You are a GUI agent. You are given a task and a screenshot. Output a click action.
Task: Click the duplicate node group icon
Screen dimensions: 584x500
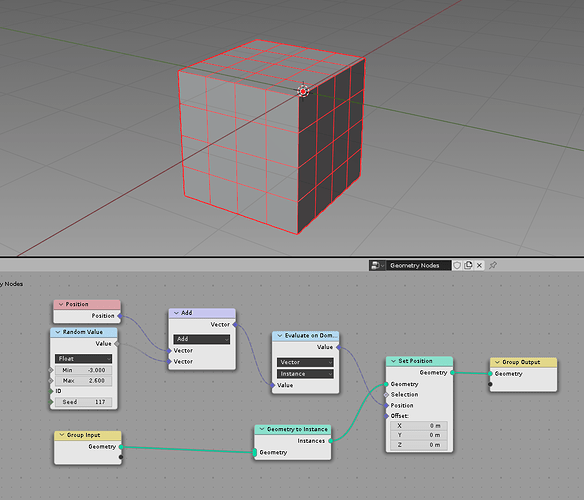coord(468,265)
